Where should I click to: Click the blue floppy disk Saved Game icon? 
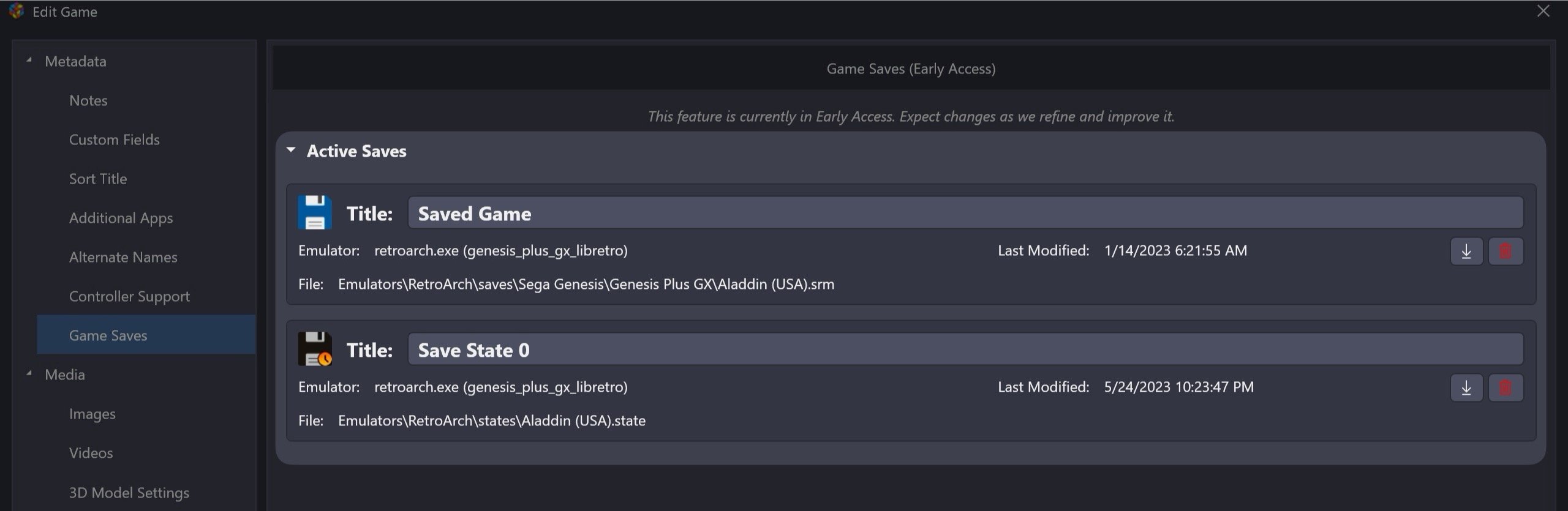(x=315, y=212)
